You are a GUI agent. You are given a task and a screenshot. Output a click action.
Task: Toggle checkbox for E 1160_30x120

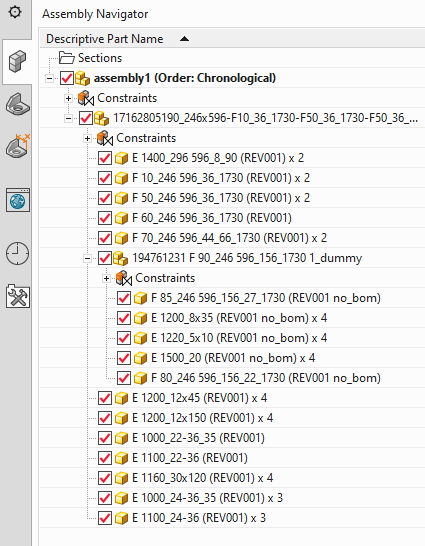(x=105, y=478)
